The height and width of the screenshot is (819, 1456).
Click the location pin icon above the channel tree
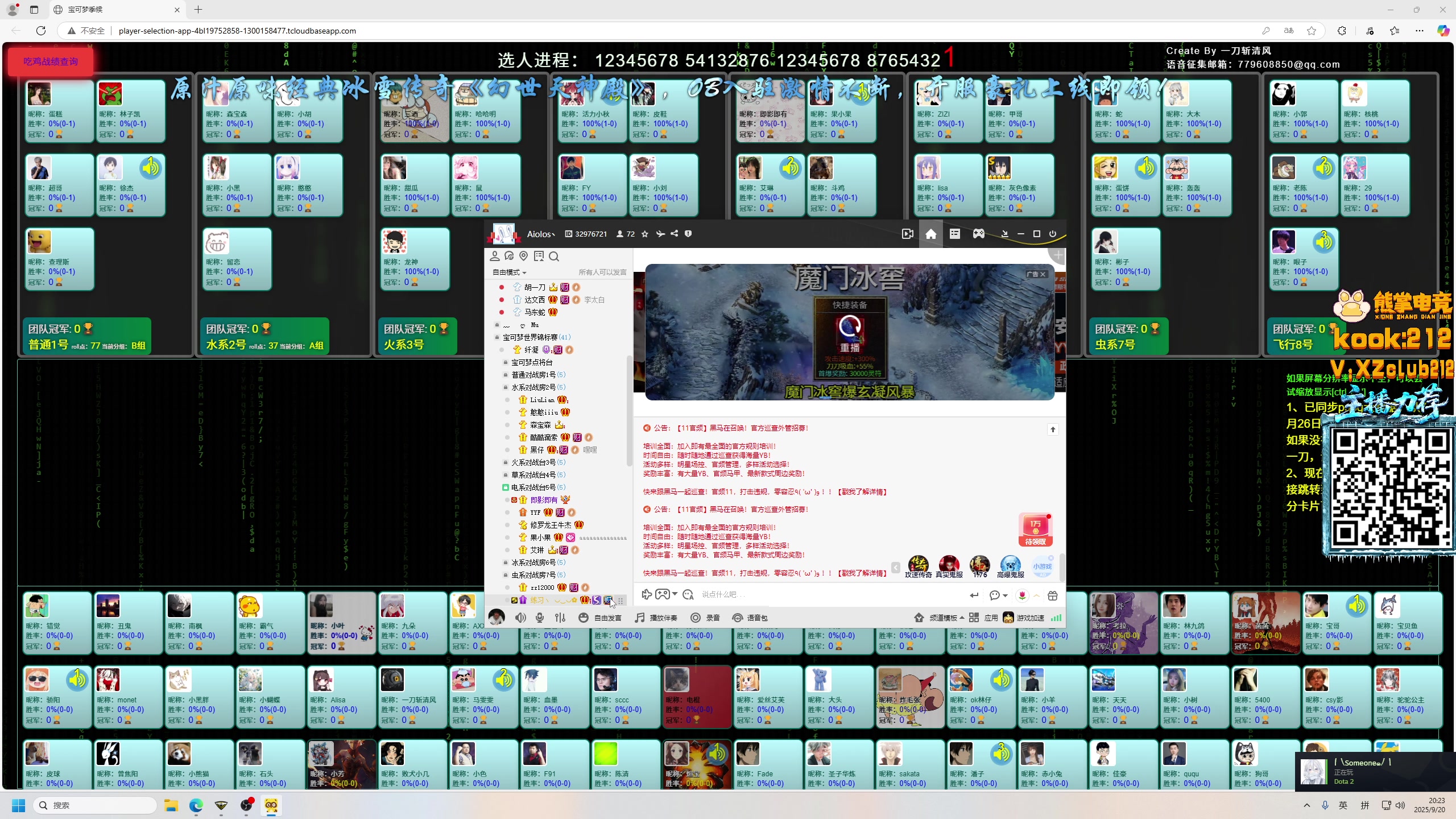click(x=524, y=256)
